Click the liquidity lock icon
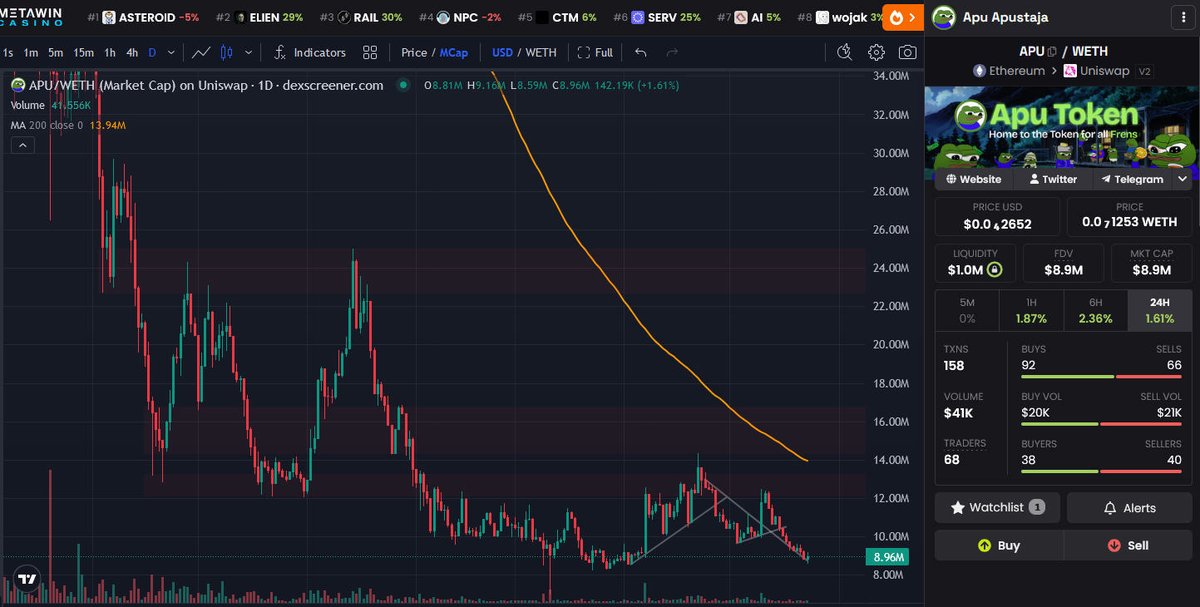The image size is (1200, 607). click(994, 269)
